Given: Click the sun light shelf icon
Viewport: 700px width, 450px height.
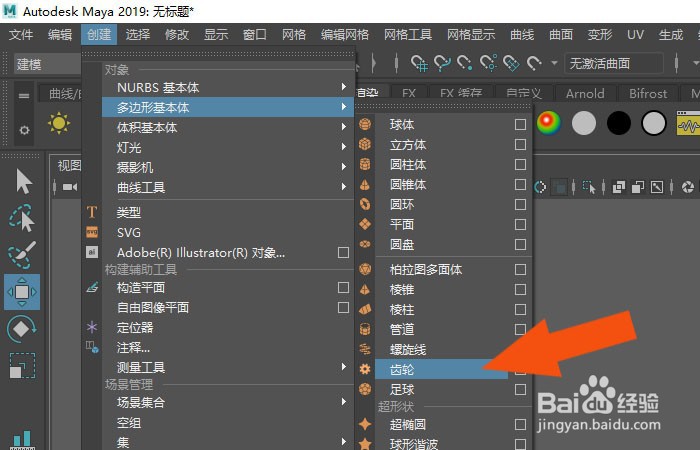Looking at the screenshot, I should tap(59, 124).
